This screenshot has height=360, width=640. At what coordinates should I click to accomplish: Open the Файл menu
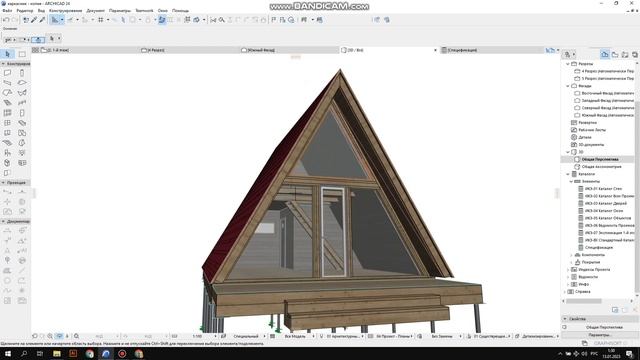click(x=7, y=11)
